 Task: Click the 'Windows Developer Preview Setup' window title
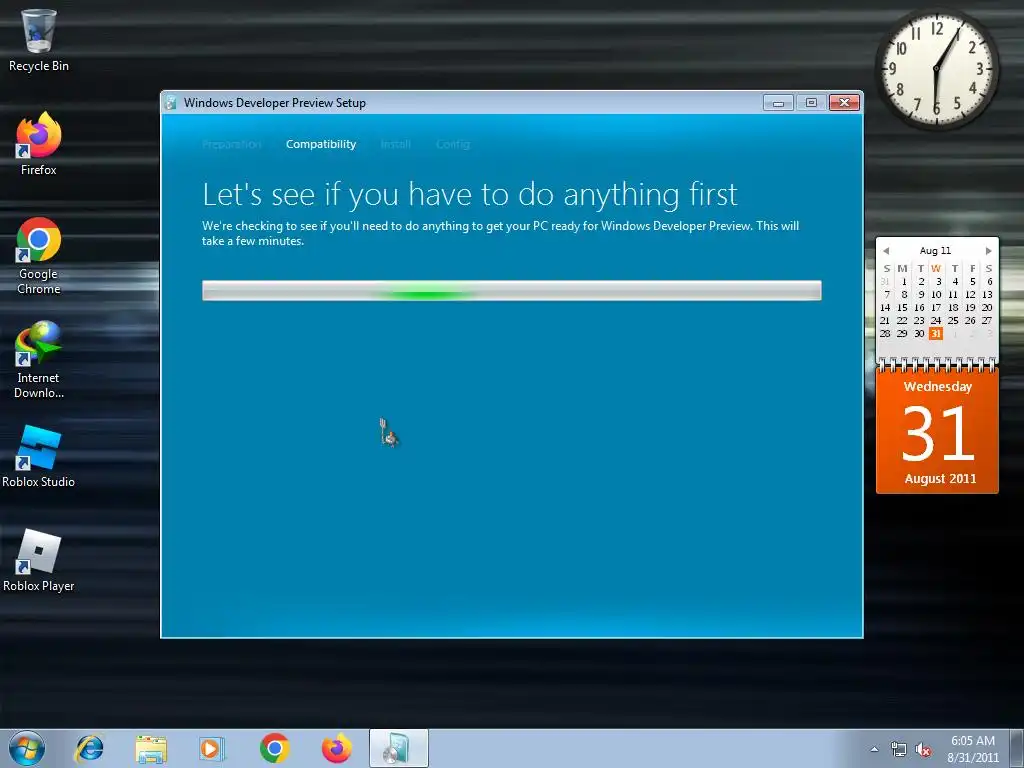click(274, 103)
